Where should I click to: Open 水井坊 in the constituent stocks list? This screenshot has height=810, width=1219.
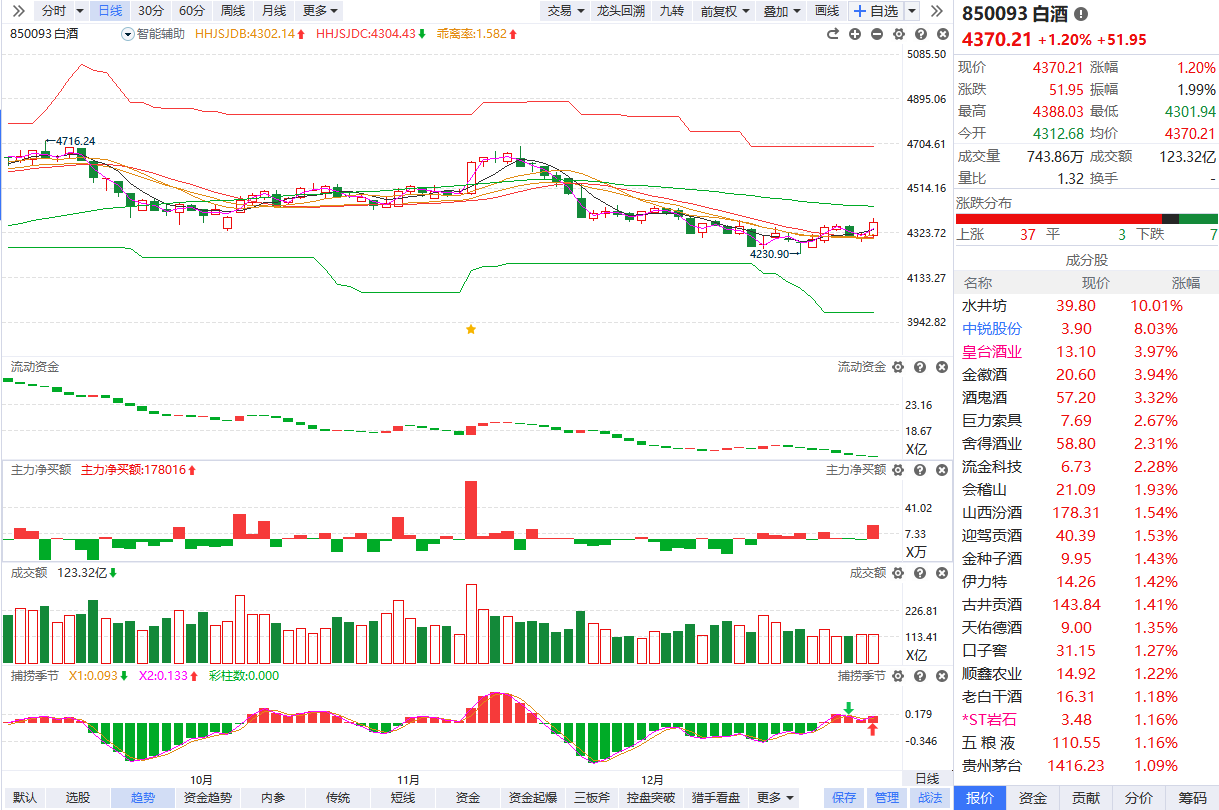[x=984, y=306]
